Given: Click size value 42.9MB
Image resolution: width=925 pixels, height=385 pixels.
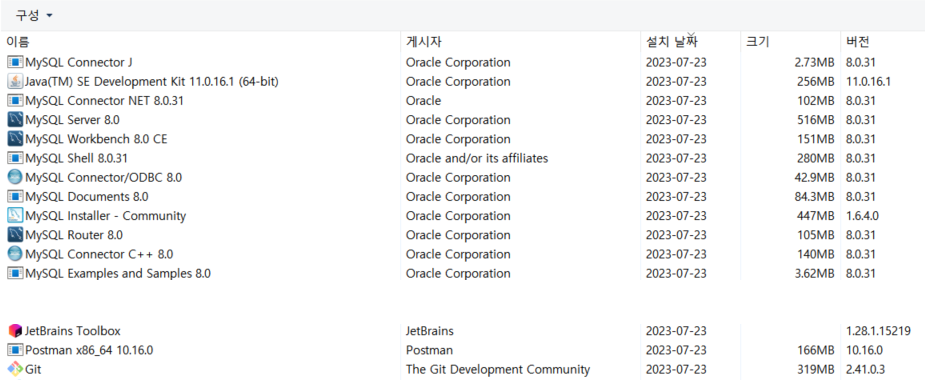Looking at the screenshot, I should [814, 177].
